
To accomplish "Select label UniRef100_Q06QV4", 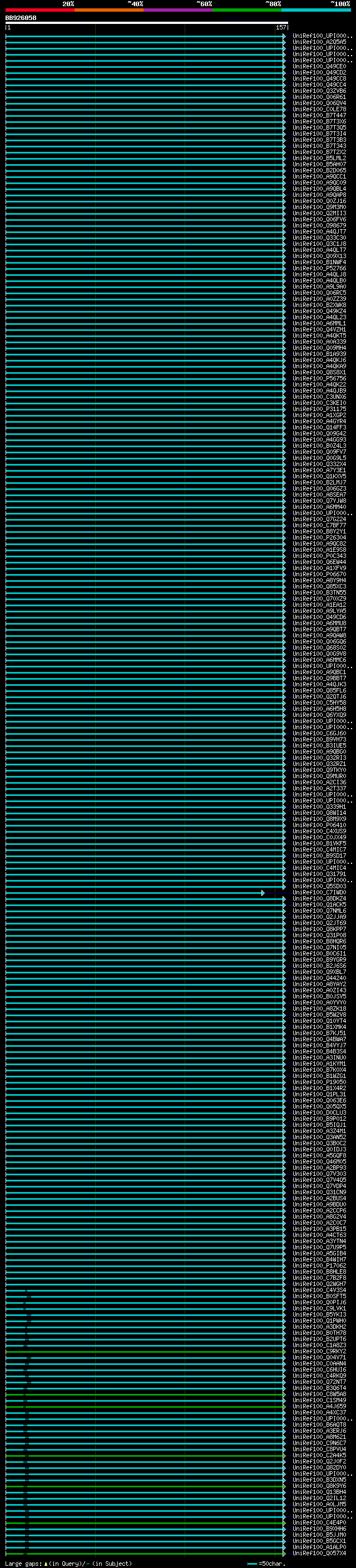I will 319,103.
